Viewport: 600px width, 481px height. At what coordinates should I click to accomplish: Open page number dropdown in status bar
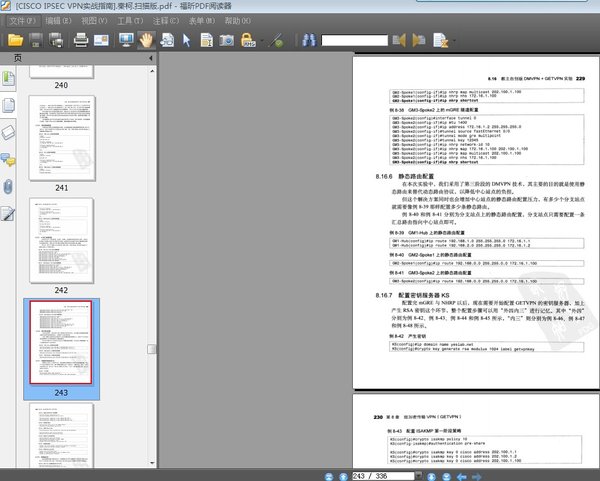[x=419, y=476]
